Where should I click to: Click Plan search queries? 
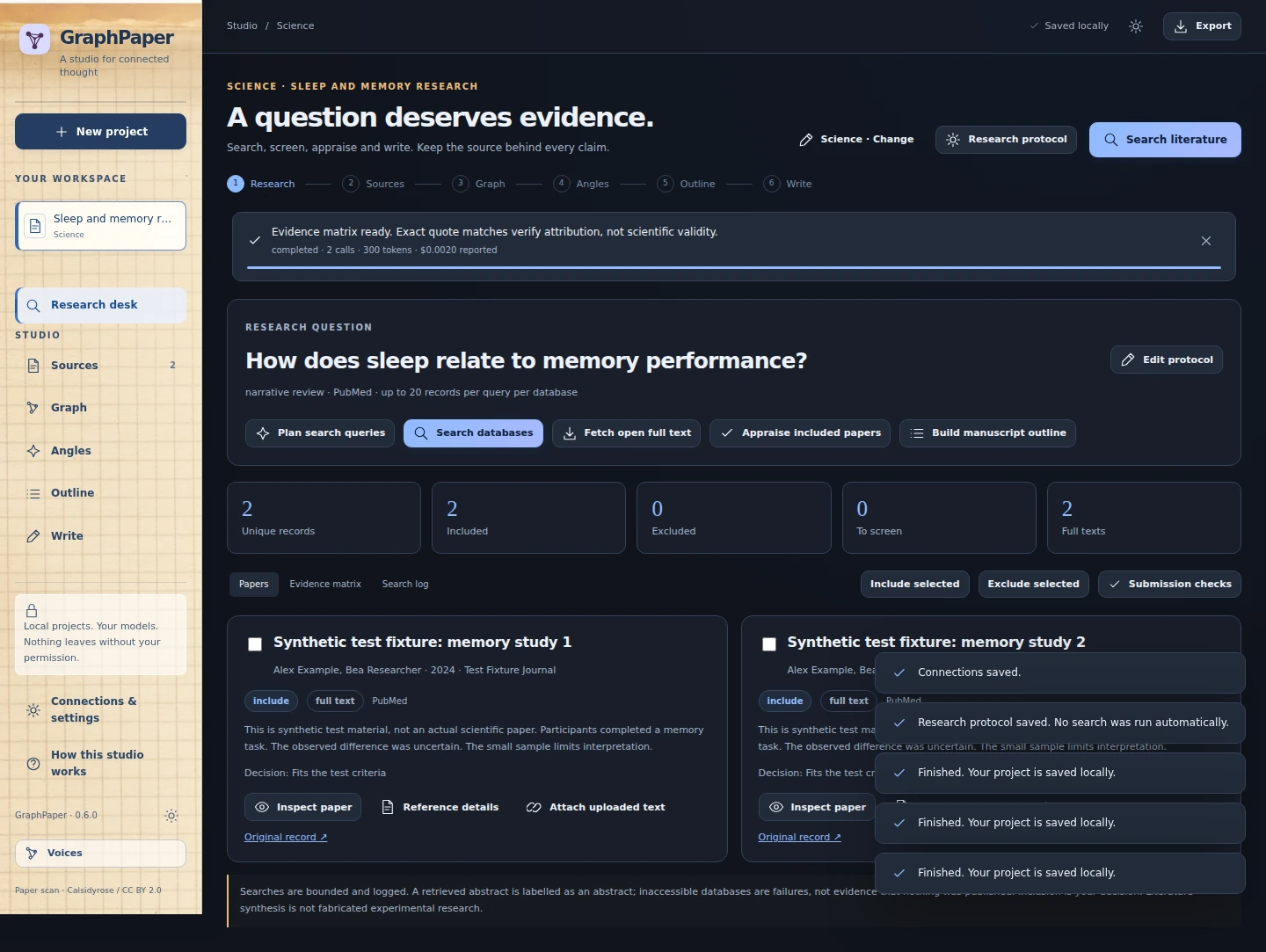click(320, 433)
